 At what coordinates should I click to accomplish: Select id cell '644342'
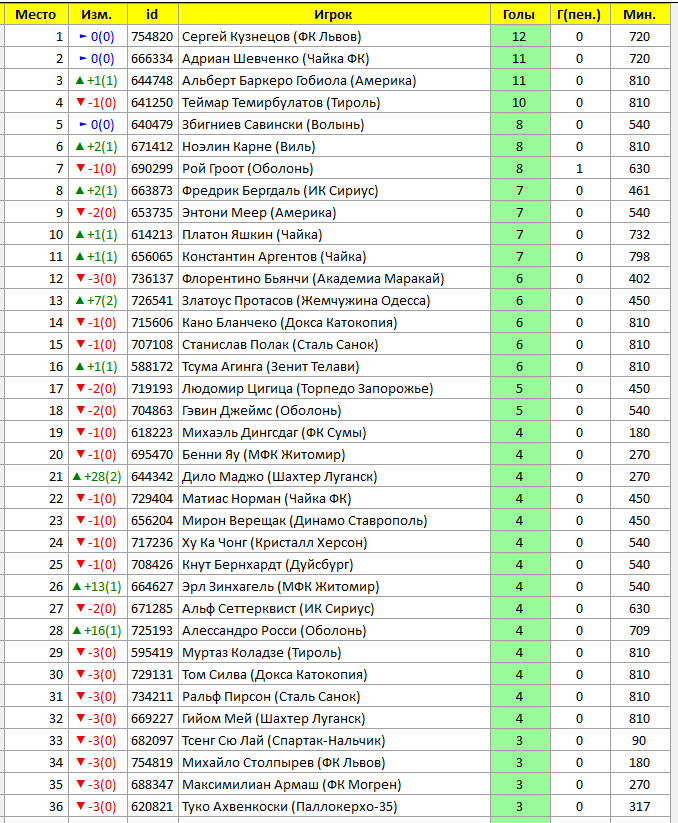153,477
